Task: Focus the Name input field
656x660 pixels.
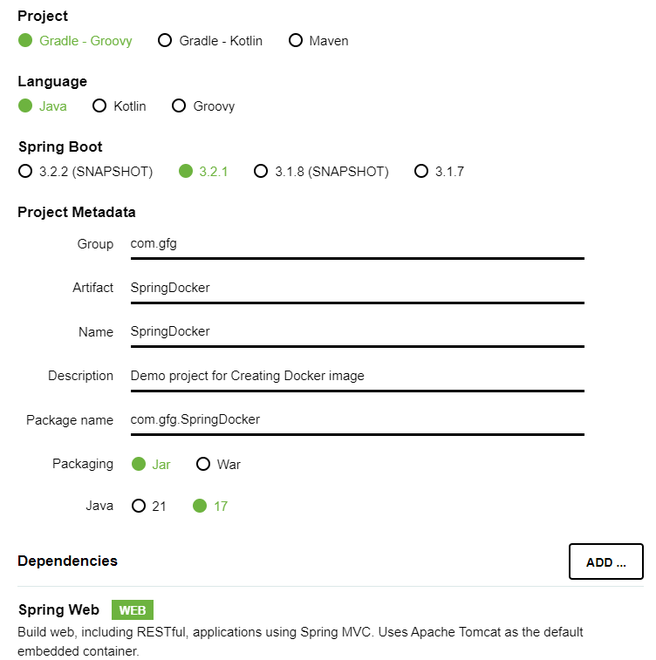Action: (x=356, y=332)
